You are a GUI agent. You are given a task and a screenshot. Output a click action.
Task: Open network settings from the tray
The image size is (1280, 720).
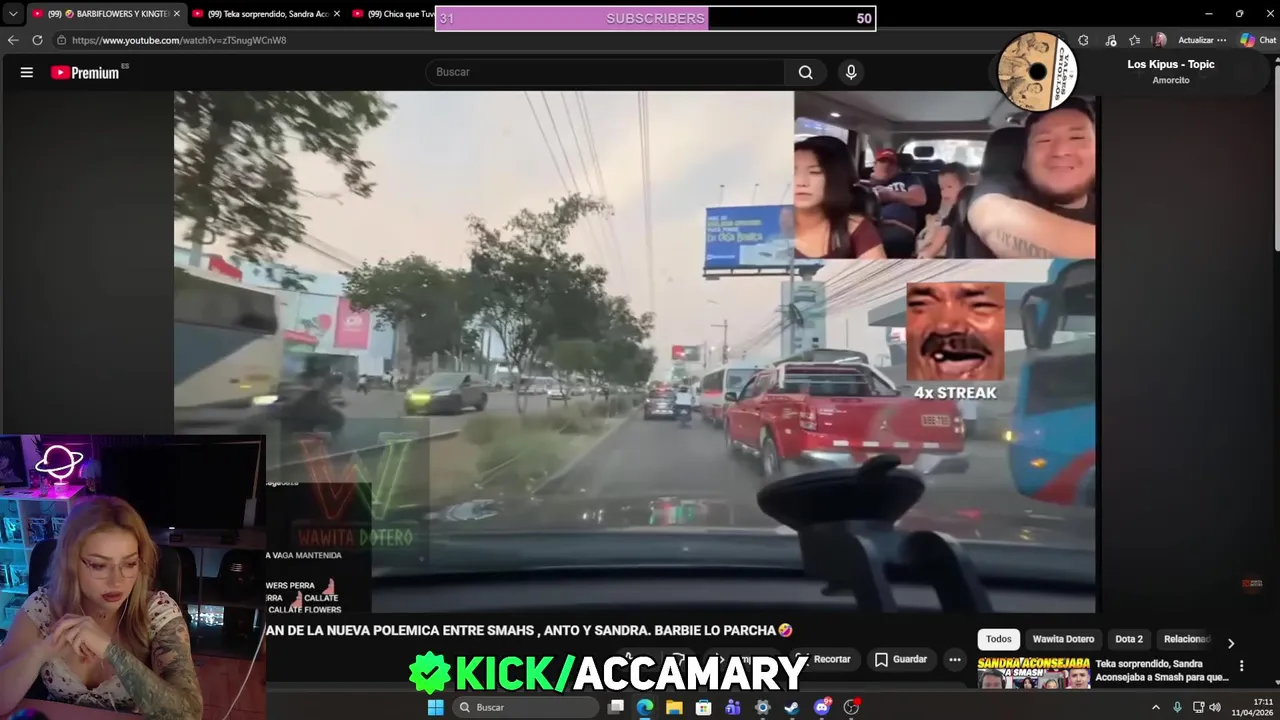point(1198,707)
